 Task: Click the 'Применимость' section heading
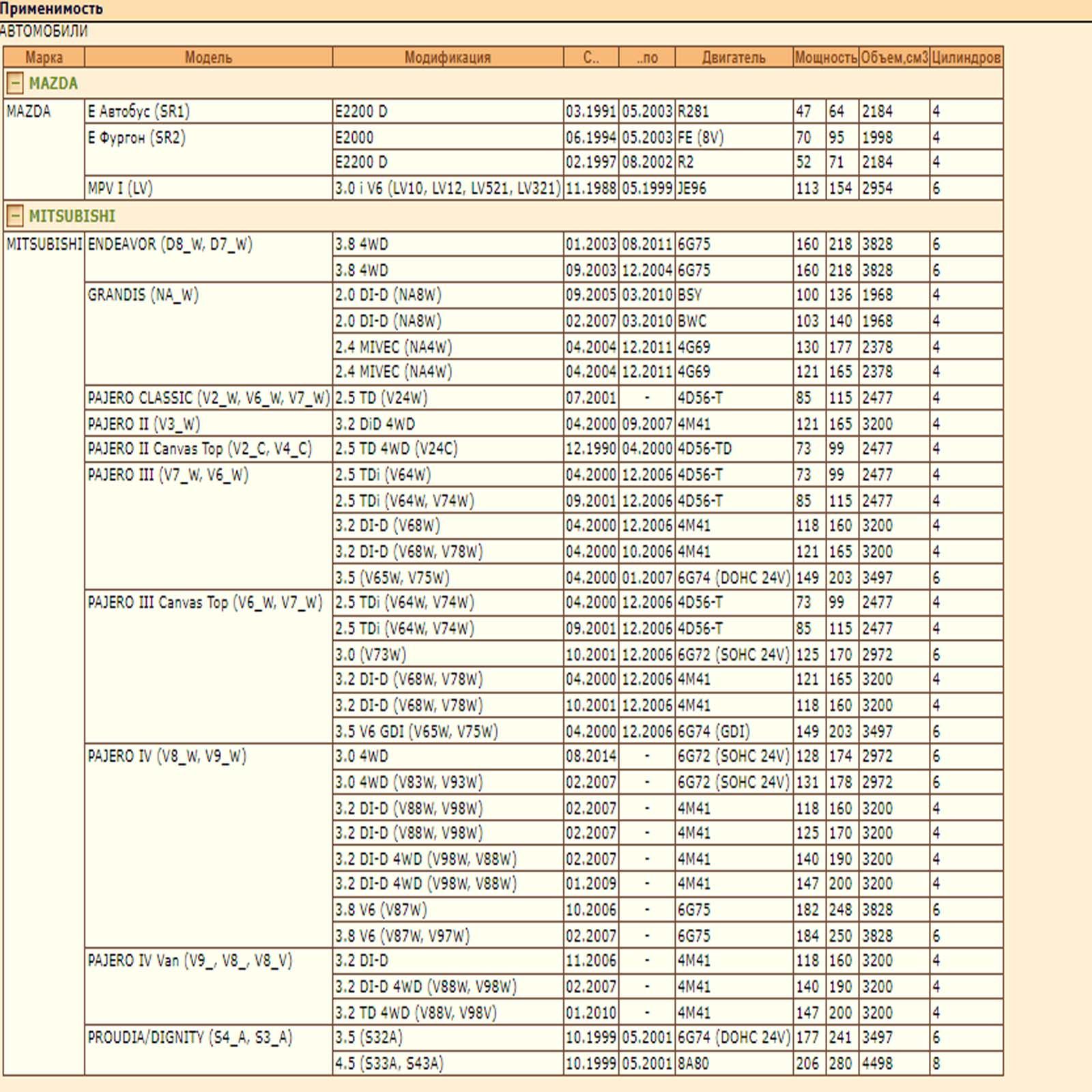pos(51,9)
